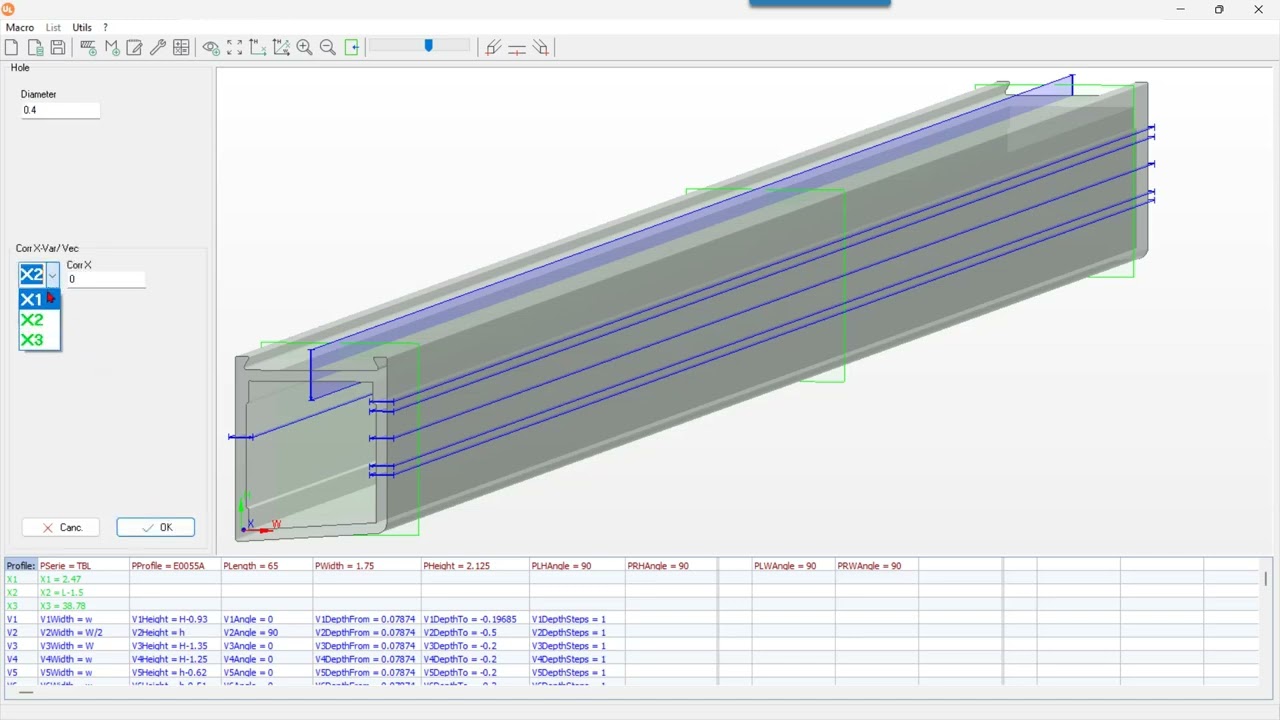
Task: Click the V5Height = h-0.62 cell
Action: (x=175, y=673)
